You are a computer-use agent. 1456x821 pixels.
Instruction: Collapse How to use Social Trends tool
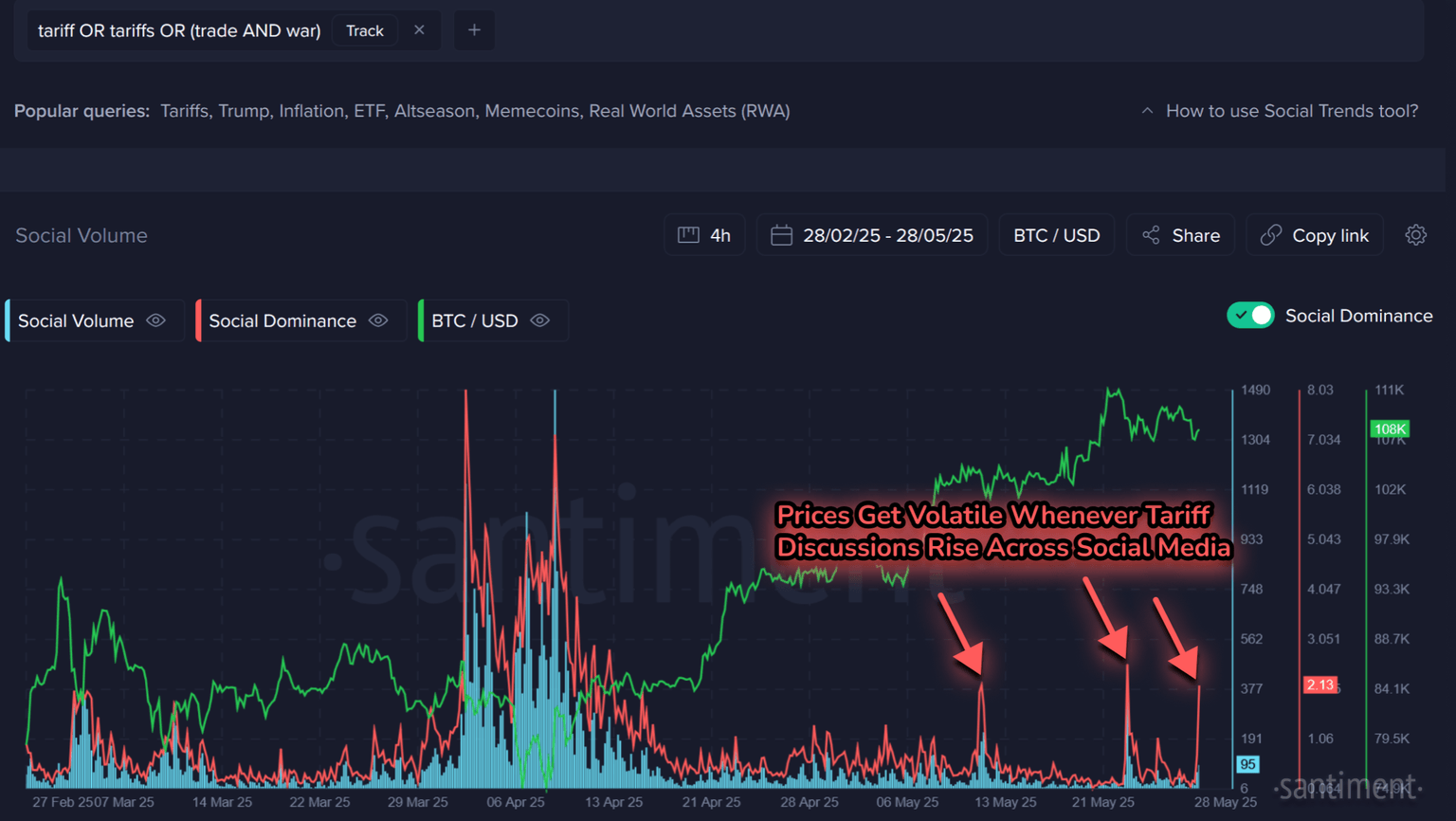[1280, 111]
